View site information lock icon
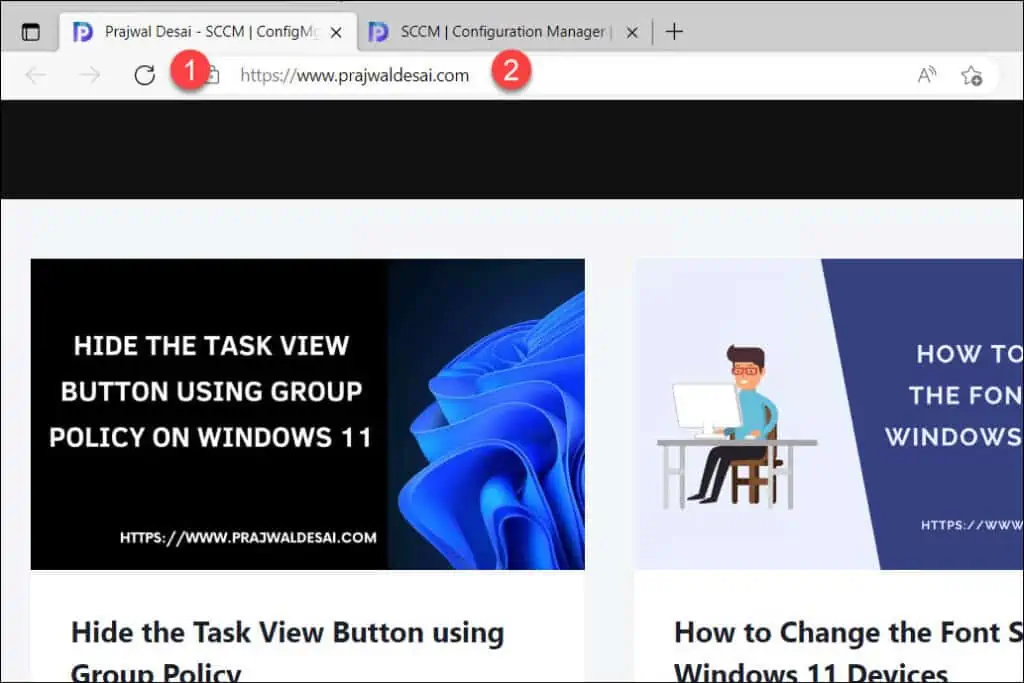Viewport: 1024px width, 683px height. coord(213,75)
